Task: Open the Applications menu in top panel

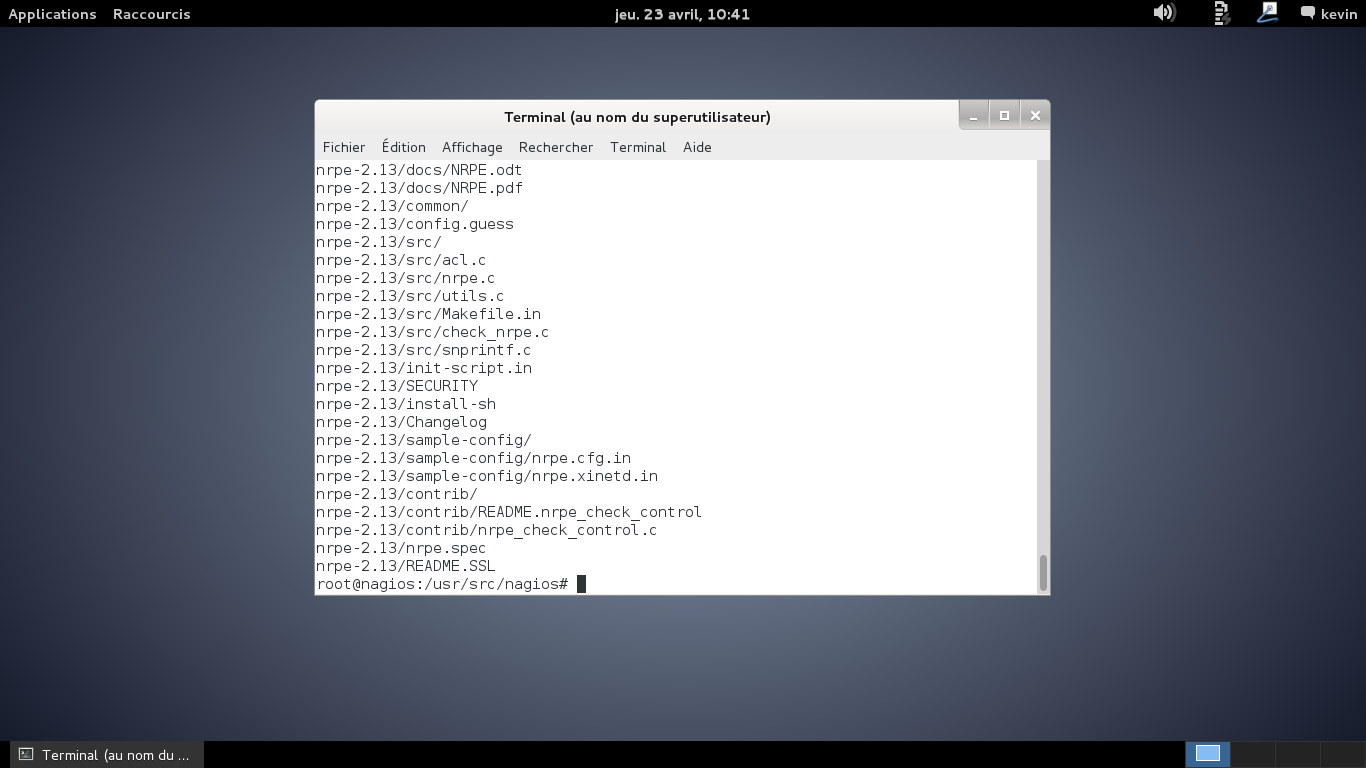Action: click(x=52, y=14)
